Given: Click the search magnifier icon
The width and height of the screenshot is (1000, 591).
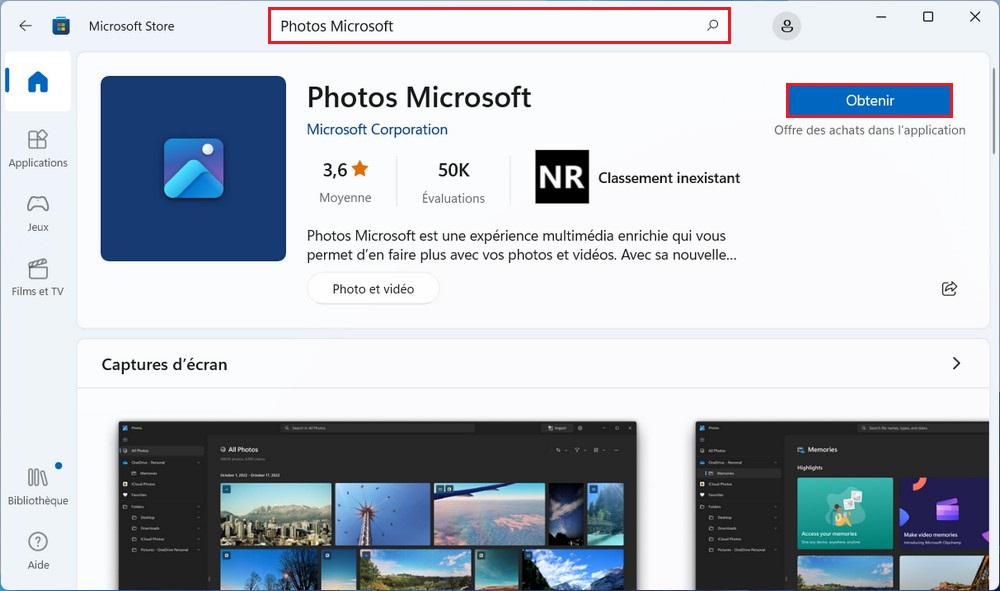Looking at the screenshot, I should click(712, 26).
